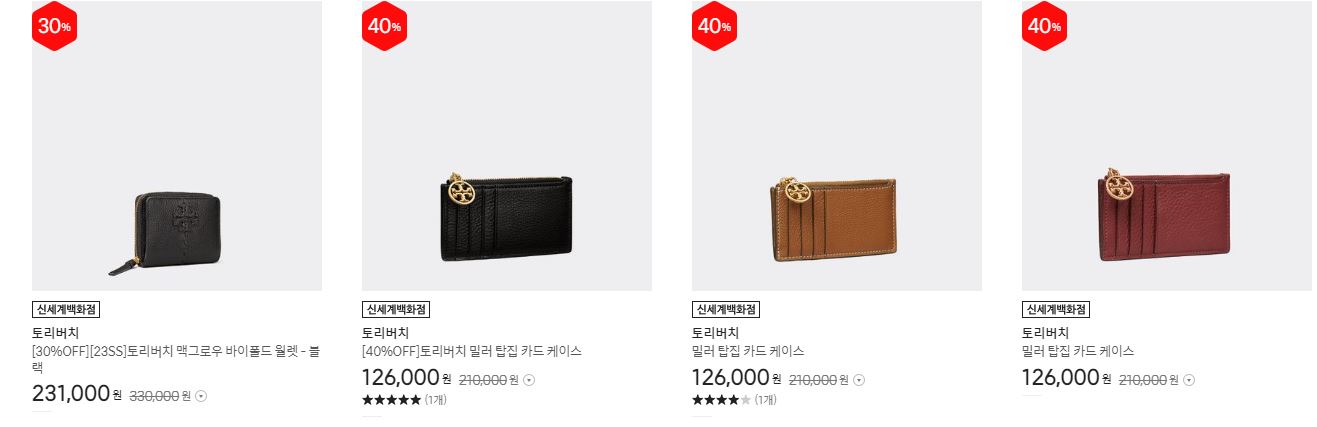Click the 40% badge on black card case
The width and height of the screenshot is (1317, 427).
(x=385, y=26)
